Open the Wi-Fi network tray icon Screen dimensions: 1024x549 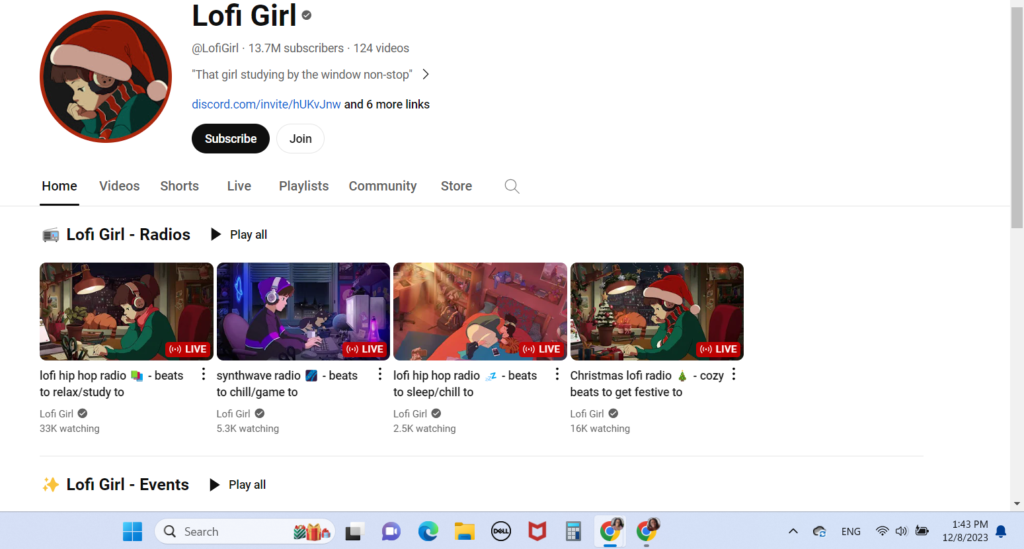pos(882,531)
